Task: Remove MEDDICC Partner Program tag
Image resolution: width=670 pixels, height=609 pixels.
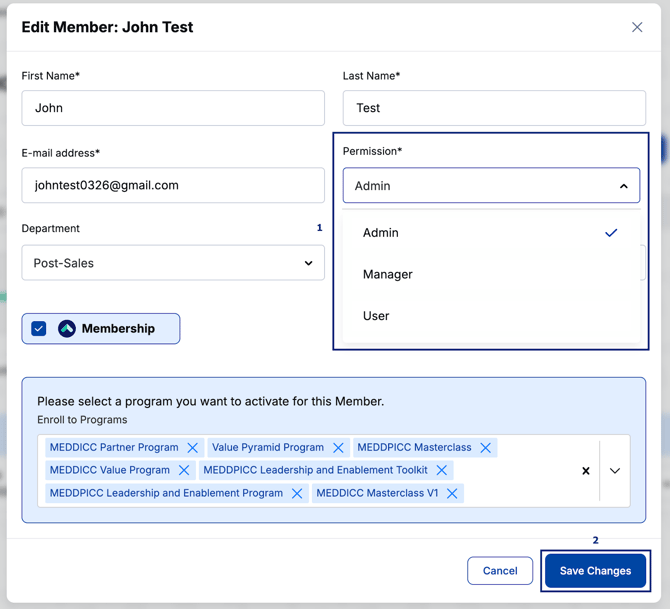Action: pyautogui.click(x=193, y=448)
